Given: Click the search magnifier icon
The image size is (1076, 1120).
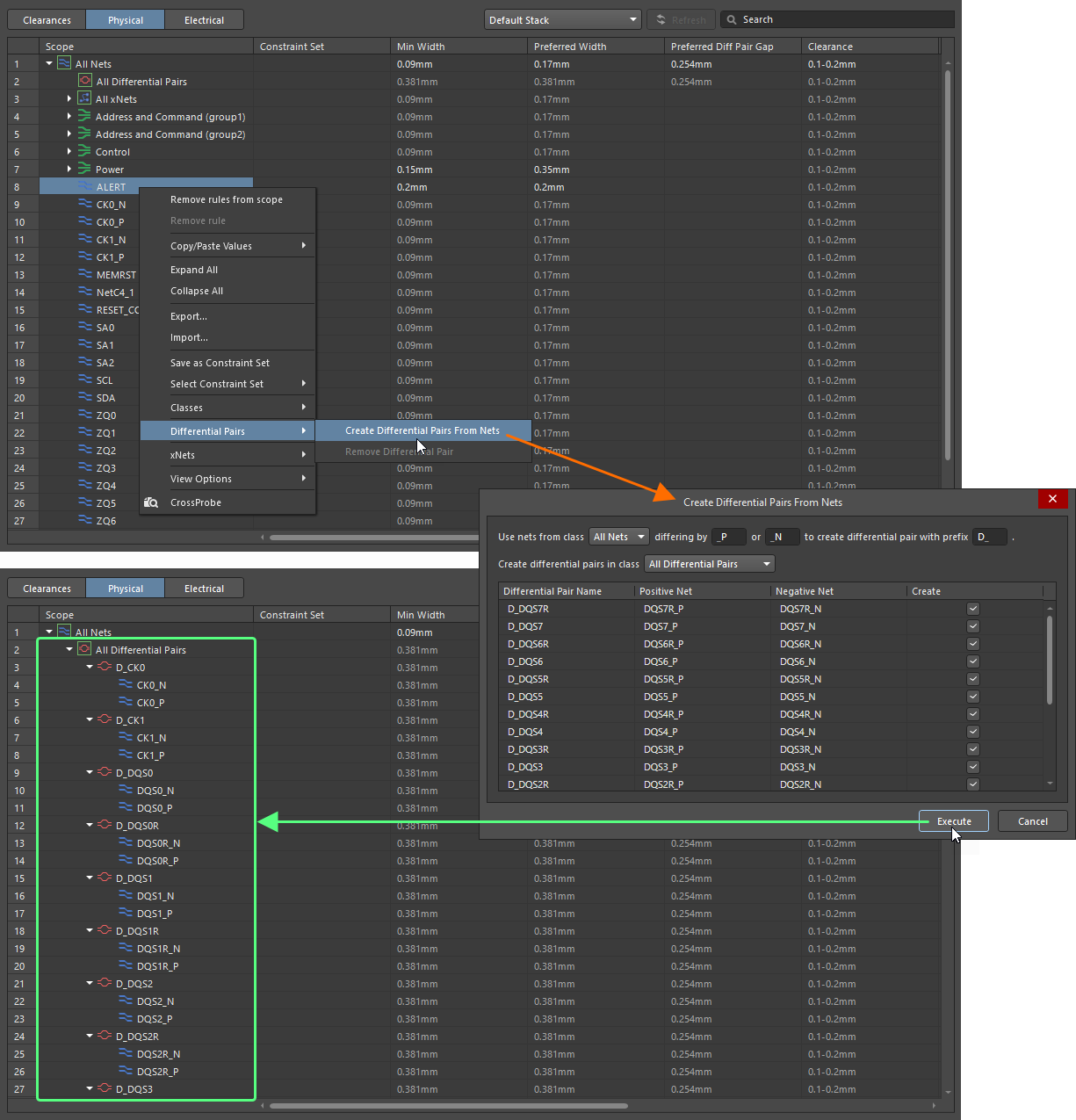Looking at the screenshot, I should click(731, 19).
